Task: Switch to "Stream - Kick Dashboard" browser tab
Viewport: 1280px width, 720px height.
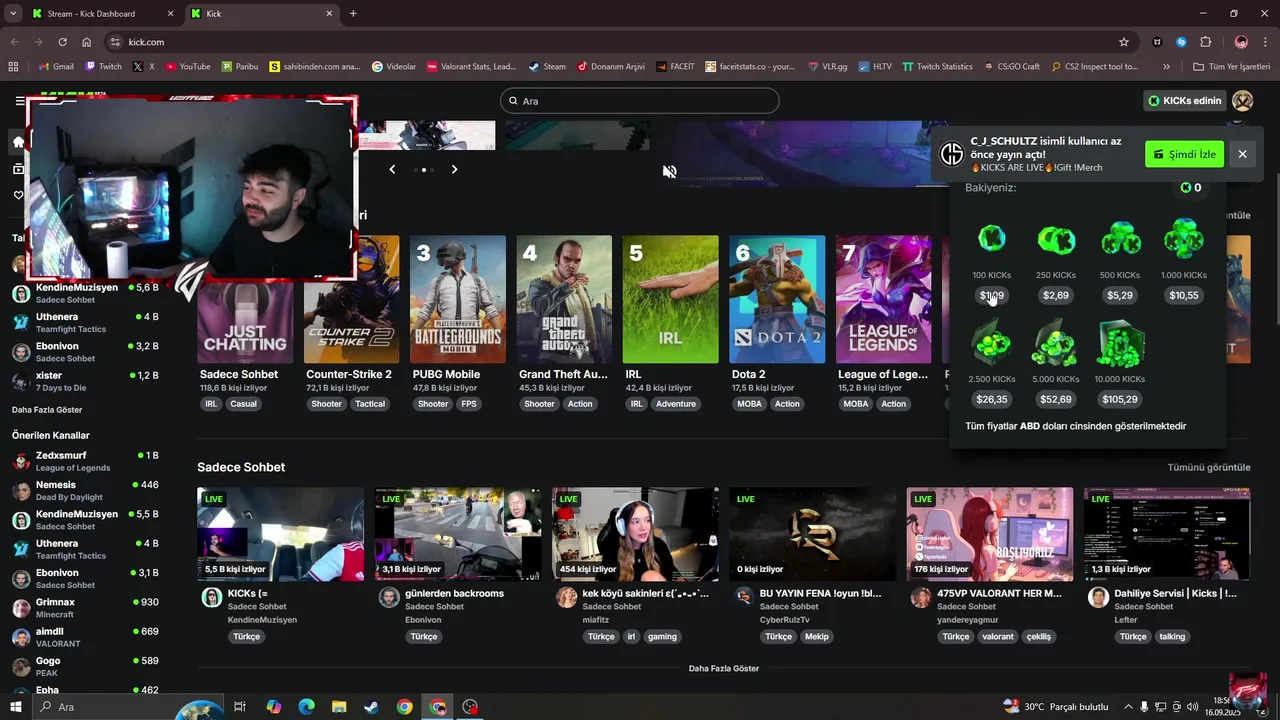Action: 101,14
